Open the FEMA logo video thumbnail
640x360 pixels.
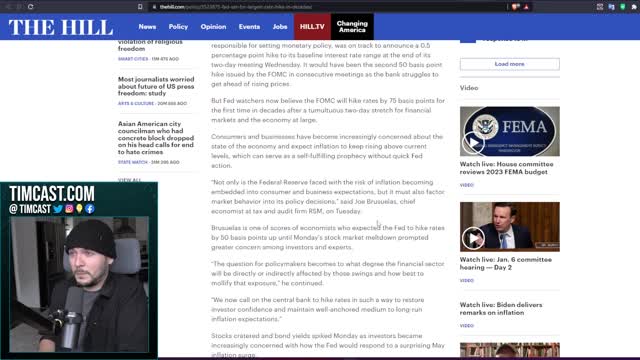(510, 131)
